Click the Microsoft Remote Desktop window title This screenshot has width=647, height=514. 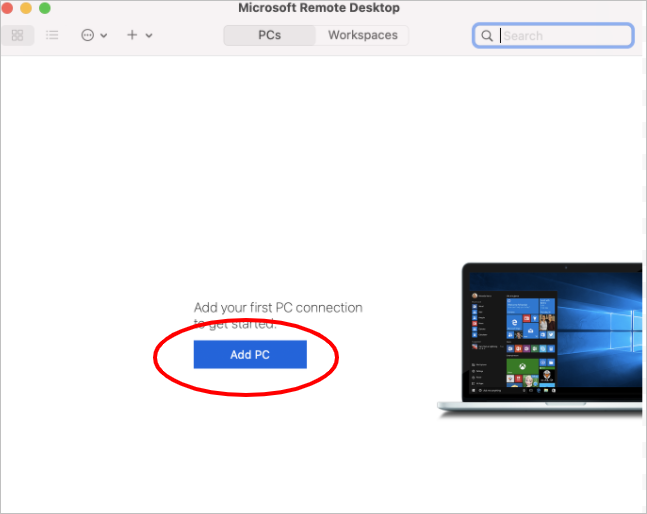pos(319,8)
